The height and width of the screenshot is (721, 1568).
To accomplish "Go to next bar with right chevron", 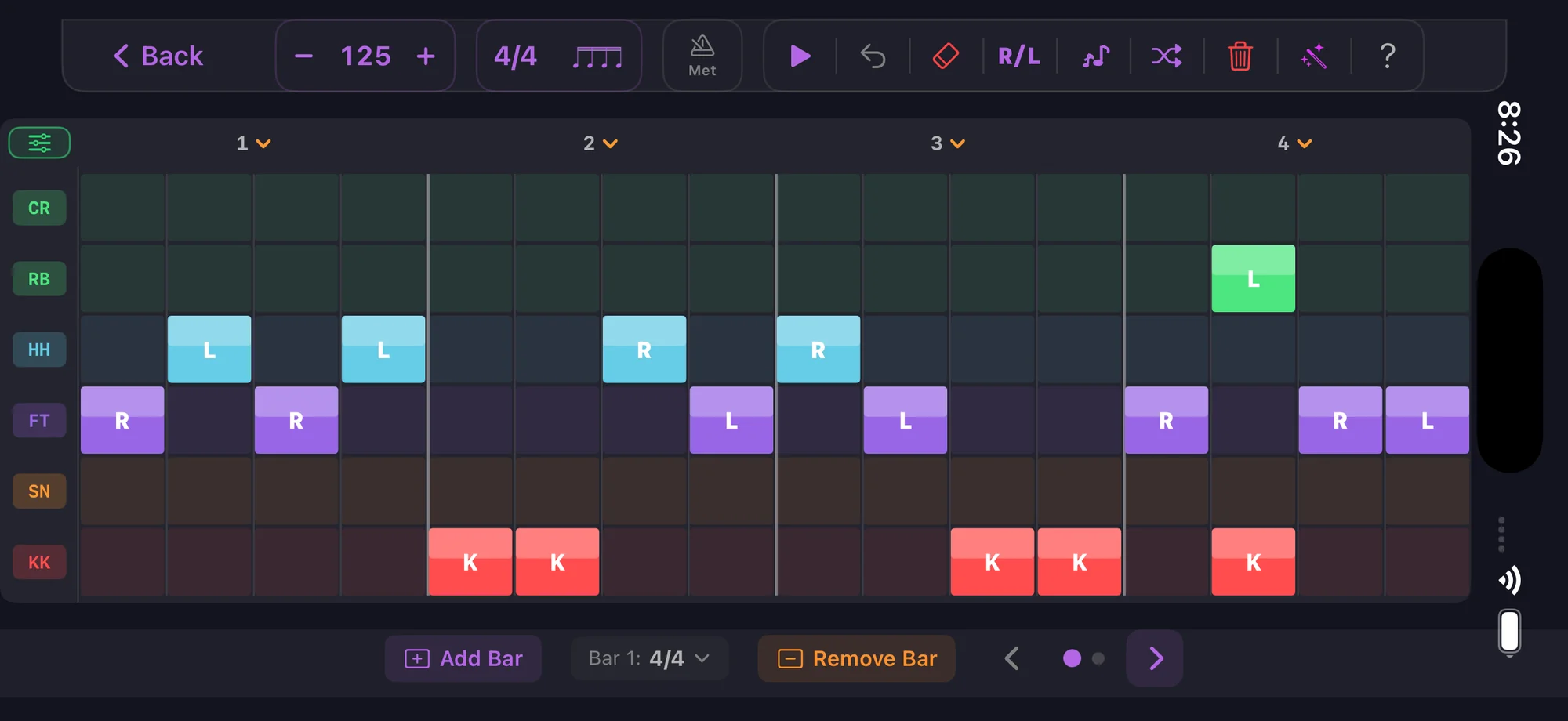I will coord(1155,658).
